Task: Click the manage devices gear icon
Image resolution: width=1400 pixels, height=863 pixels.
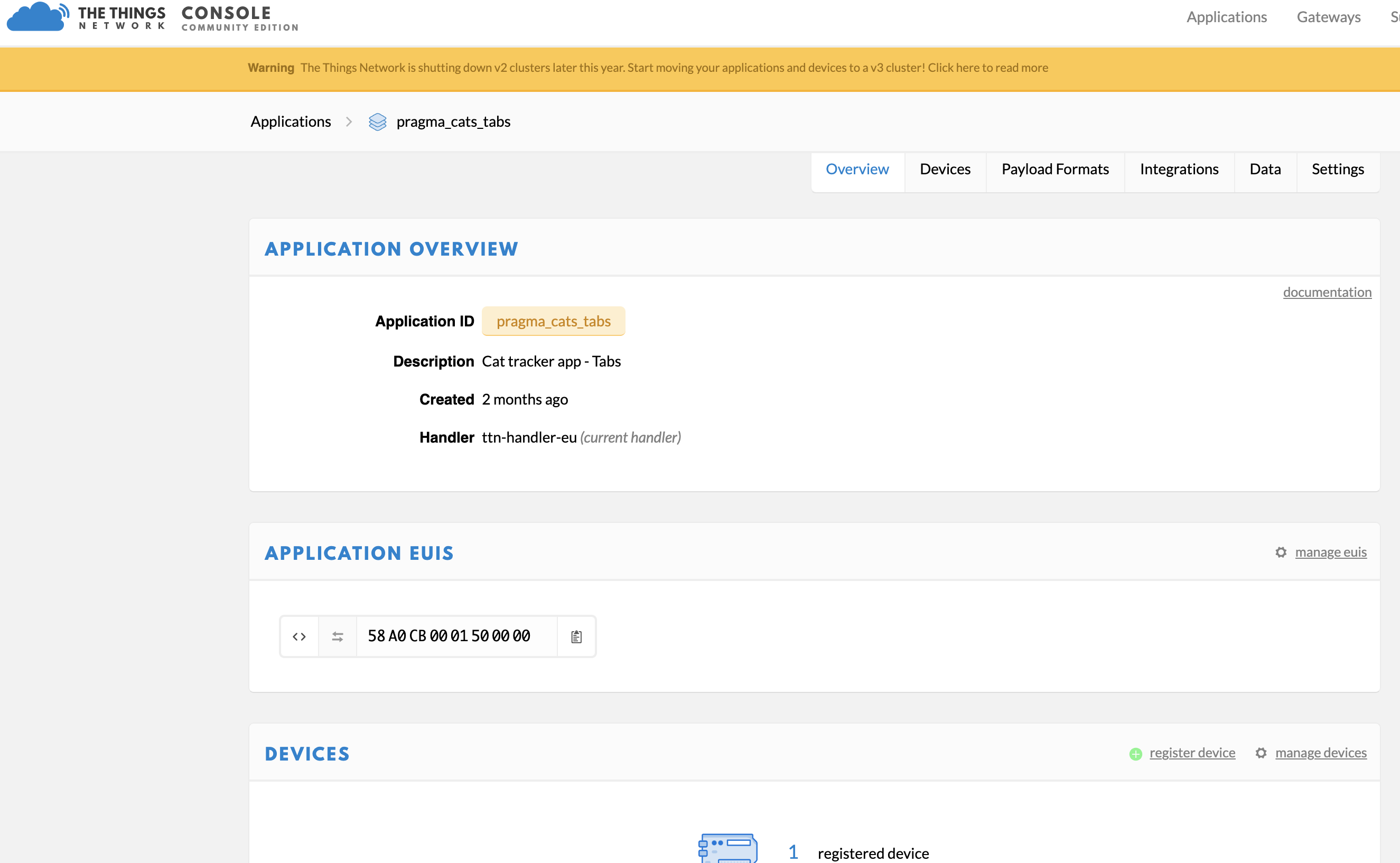Action: click(x=1261, y=753)
